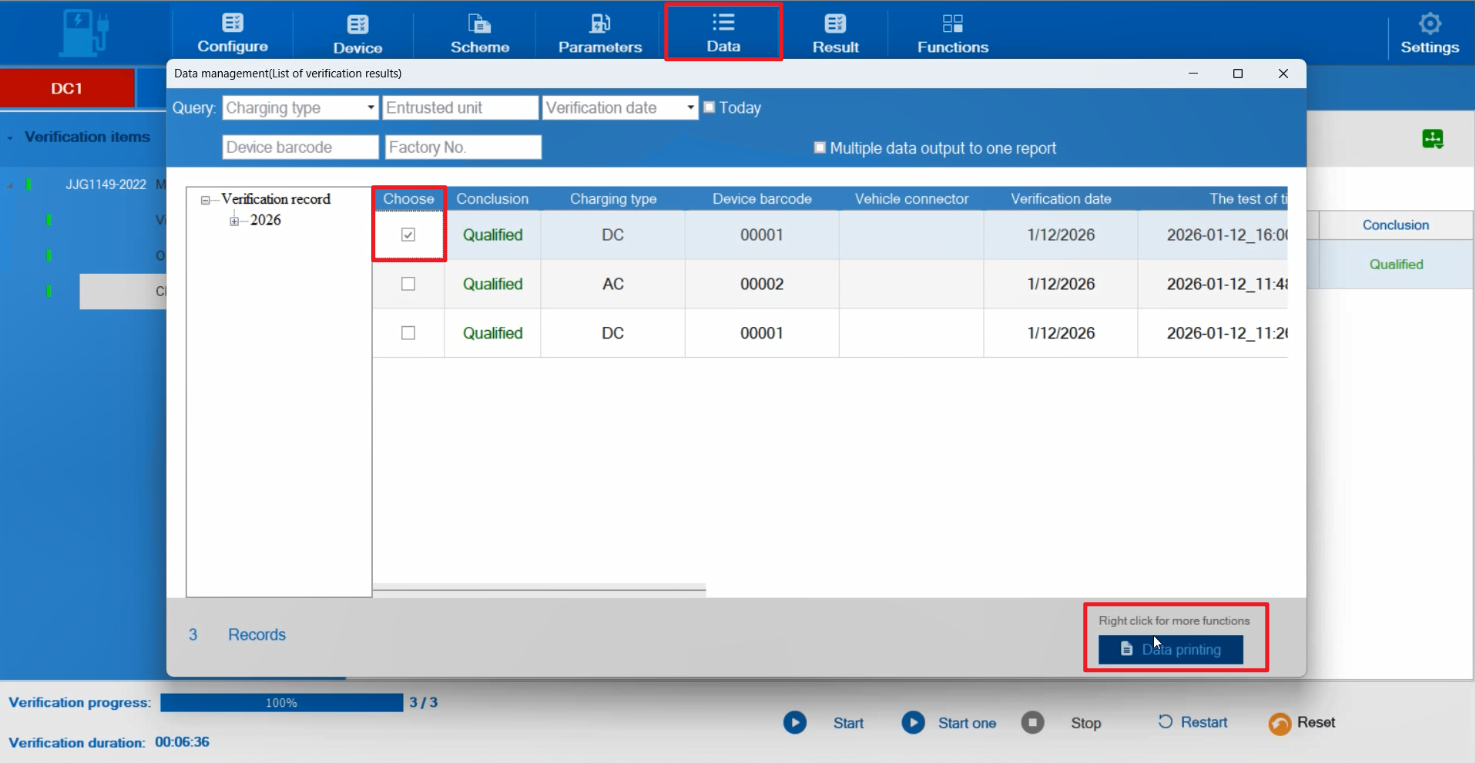Enable the Today checkbox
Image resolution: width=1475 pixels, height=763 pixels.
pyautogui.click(x=709, y=108)
